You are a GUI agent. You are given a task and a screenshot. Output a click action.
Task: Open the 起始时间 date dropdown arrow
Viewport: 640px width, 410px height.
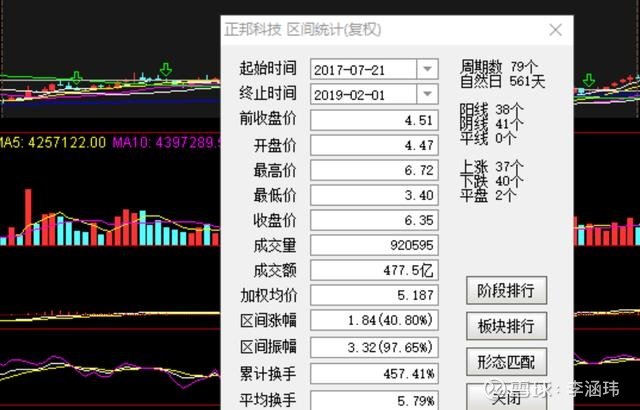427,69
